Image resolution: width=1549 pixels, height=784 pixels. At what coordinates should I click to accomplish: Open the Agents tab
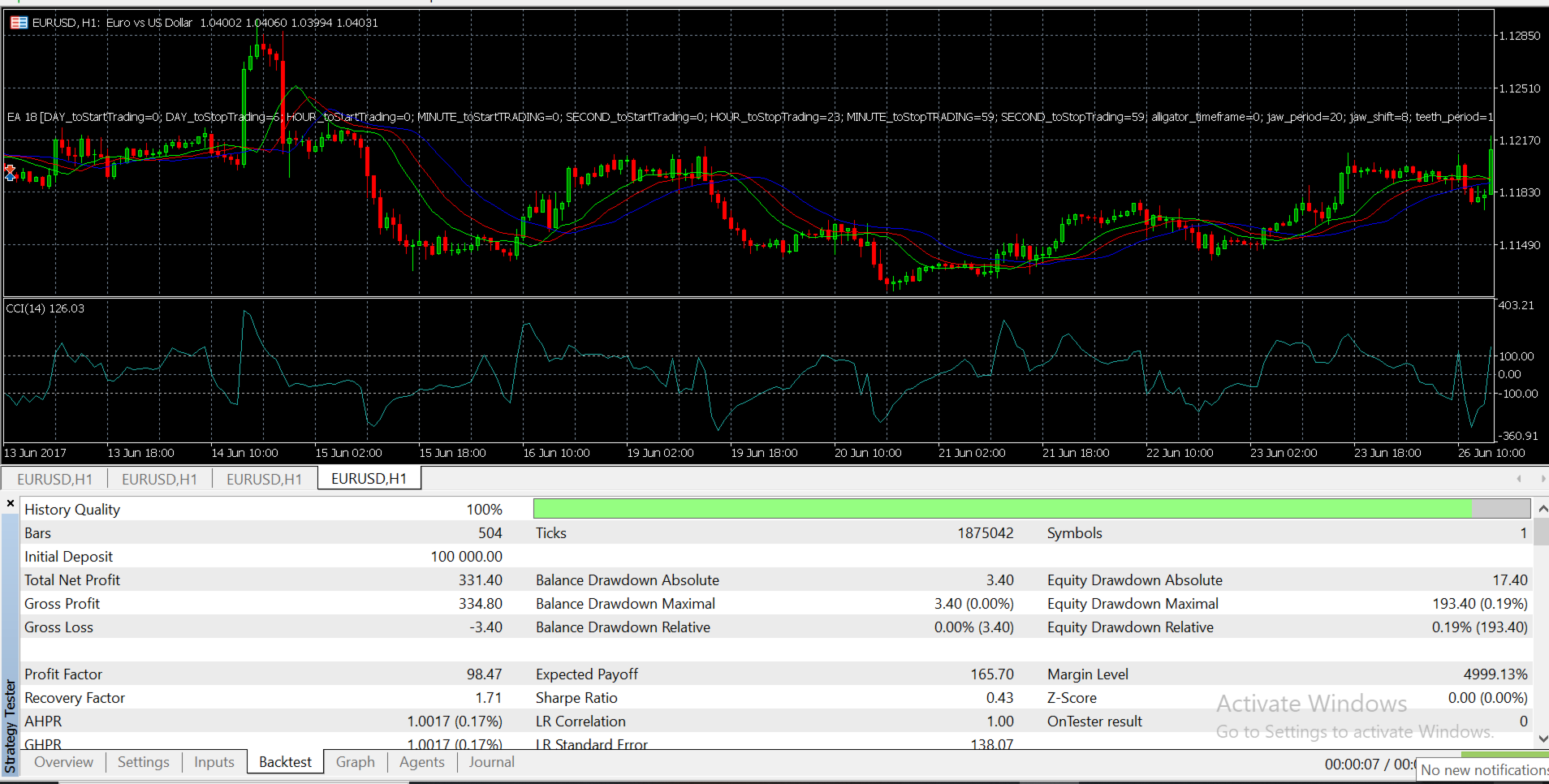pos(422,762)
